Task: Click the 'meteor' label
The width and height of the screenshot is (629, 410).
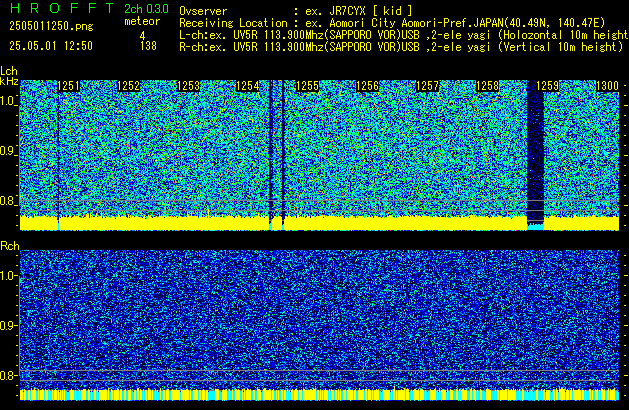Action: 142,21
